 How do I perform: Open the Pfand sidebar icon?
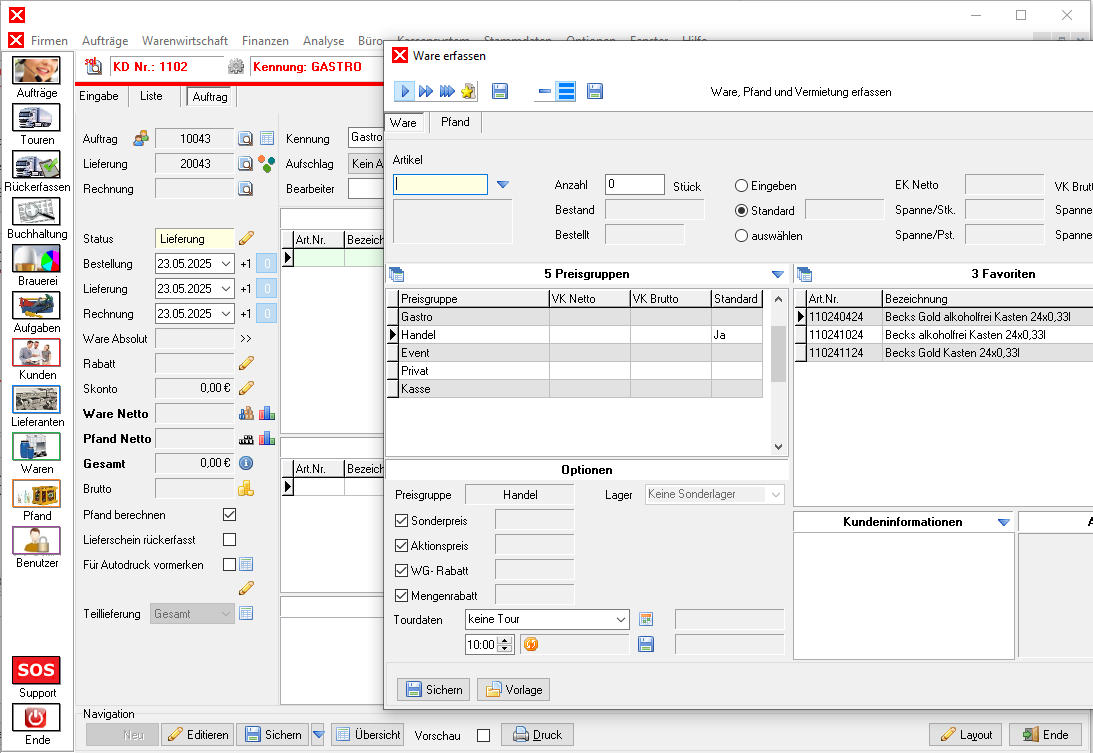click(x=37, y=494)
